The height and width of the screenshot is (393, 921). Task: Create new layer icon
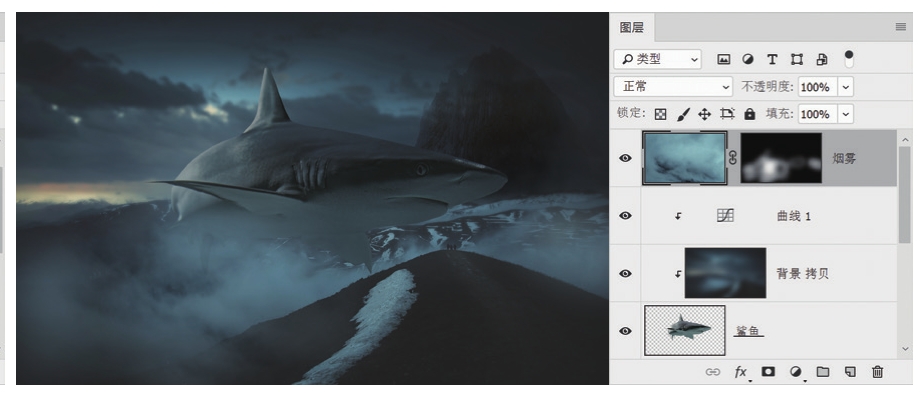[849, 371]
